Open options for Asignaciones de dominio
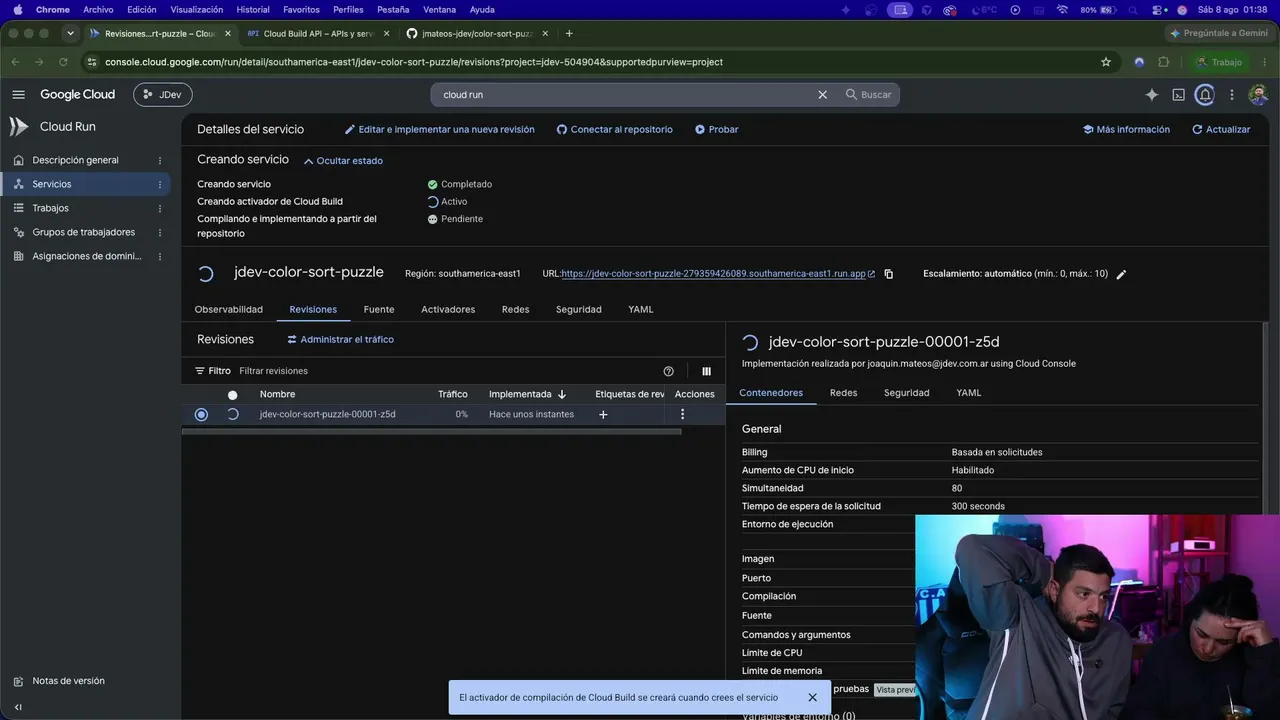 click(x=160, y=256)
